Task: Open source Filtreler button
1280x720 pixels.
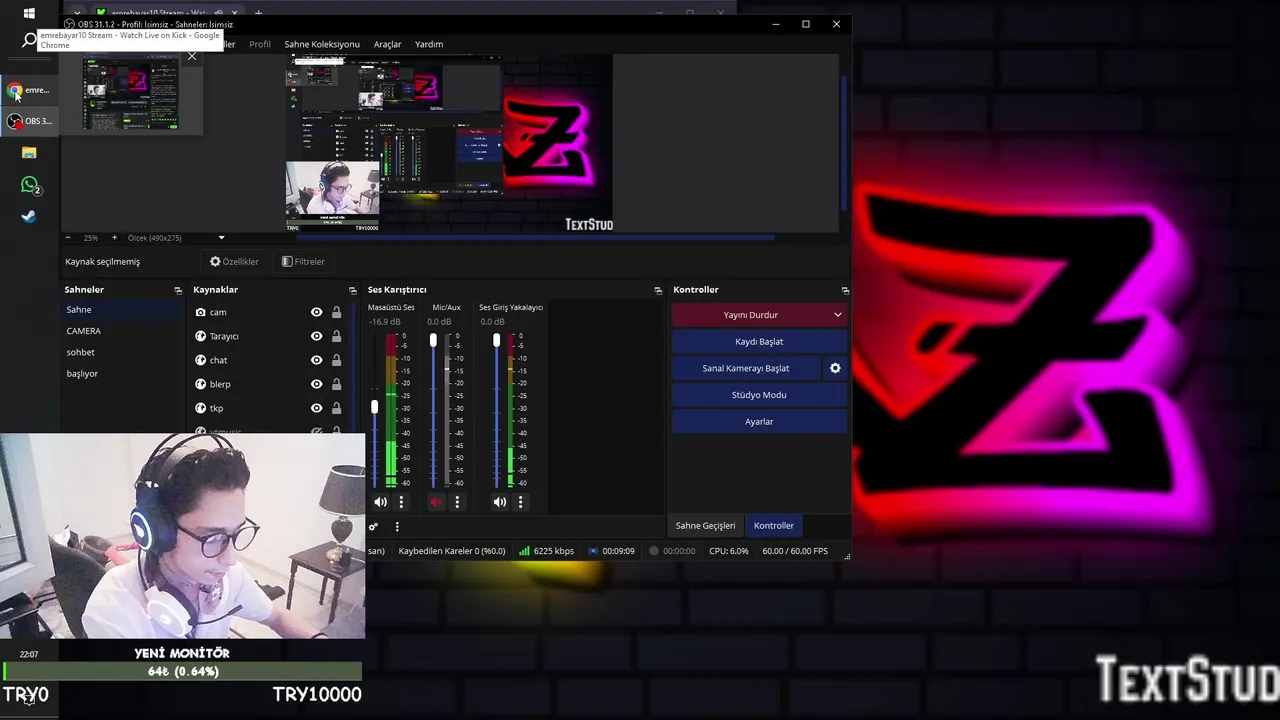Action: 303,262
